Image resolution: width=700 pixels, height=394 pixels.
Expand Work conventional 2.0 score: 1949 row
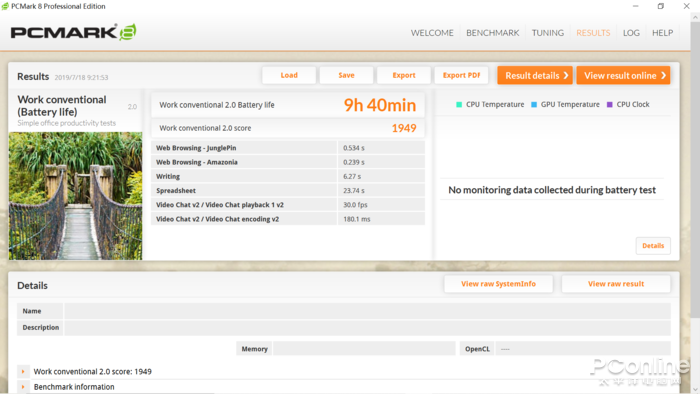23,371
